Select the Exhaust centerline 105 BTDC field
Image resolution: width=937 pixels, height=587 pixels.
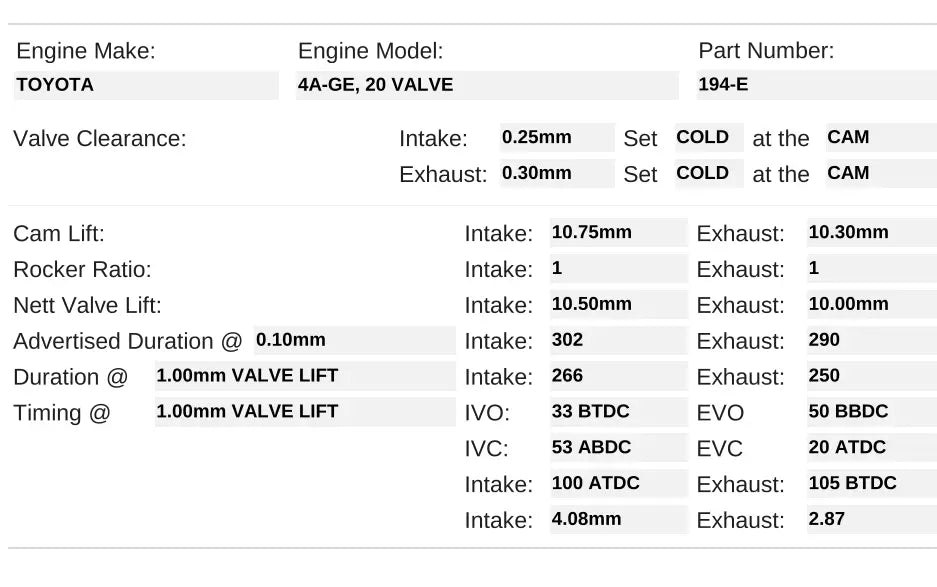871,484
